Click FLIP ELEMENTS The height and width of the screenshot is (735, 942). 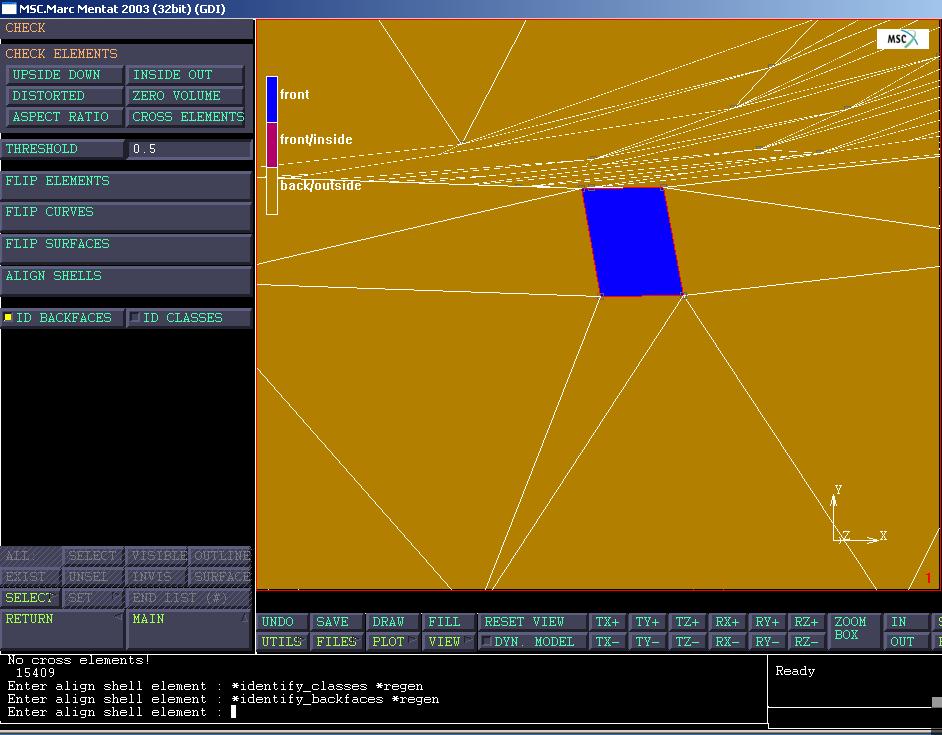pos(126,185)
